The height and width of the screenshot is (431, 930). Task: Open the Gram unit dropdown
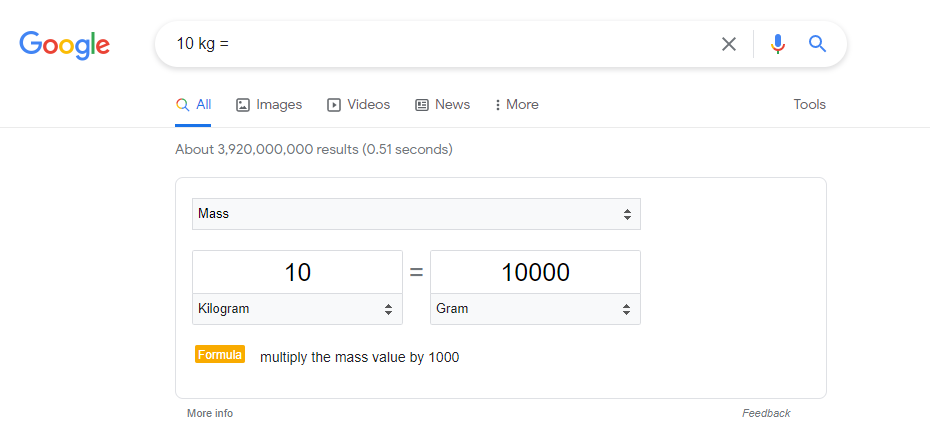point(535,309)
